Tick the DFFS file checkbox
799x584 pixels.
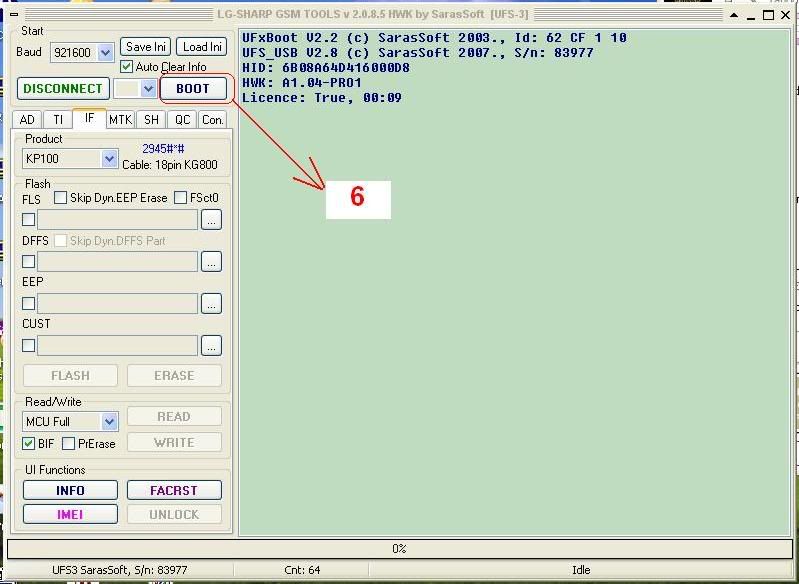(x=29, y=261)
